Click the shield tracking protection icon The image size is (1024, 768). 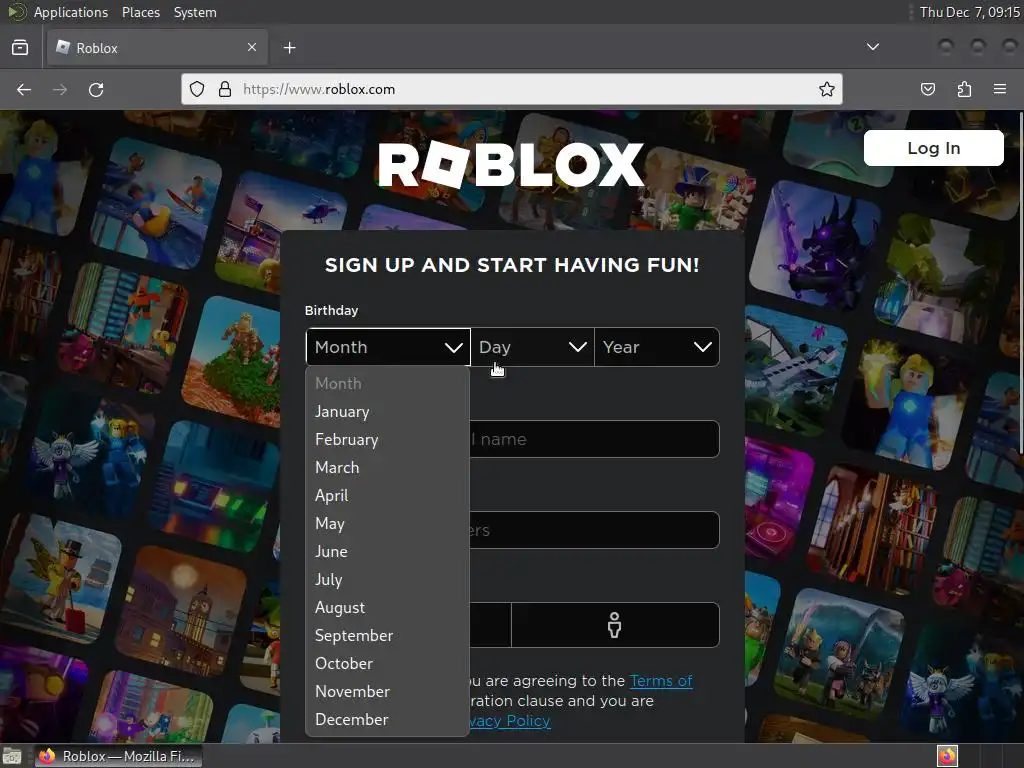[197, 89]
